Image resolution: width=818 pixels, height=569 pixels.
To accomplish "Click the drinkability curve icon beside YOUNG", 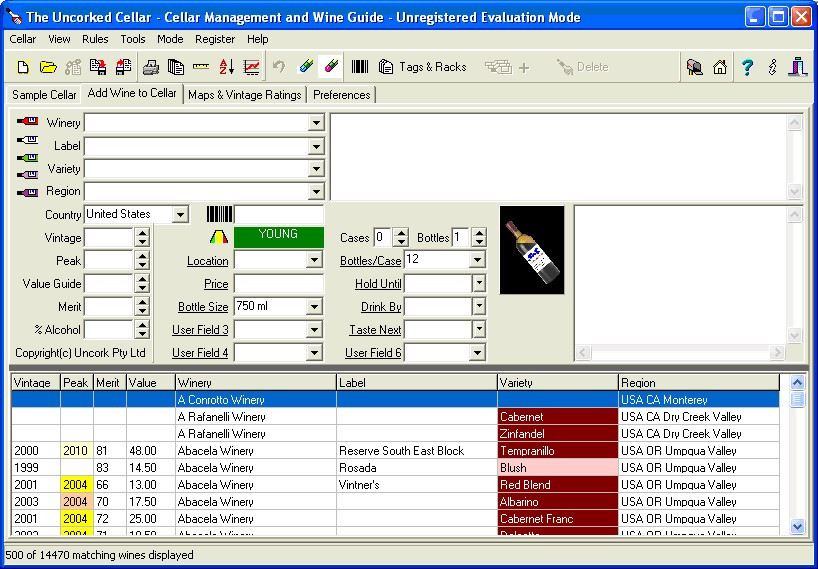I will pyautogui.click(x=219, y=237).
